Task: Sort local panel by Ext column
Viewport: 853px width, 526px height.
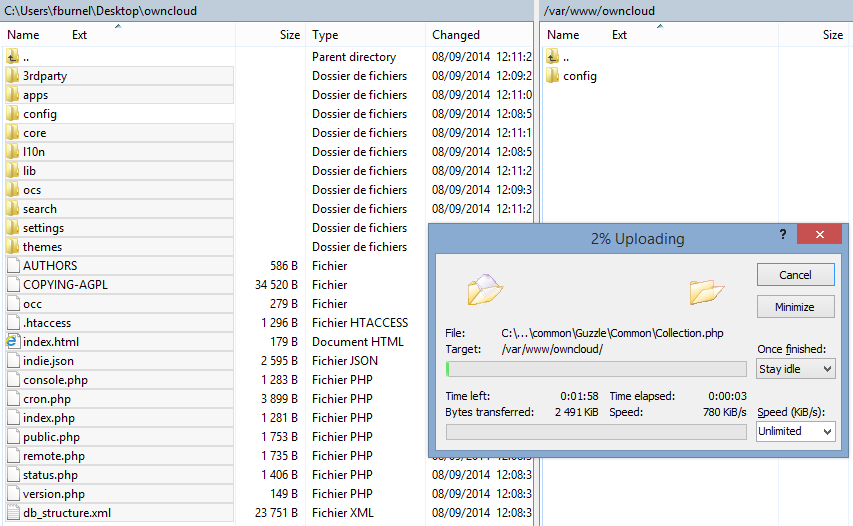Action: (x=79, y=35)
